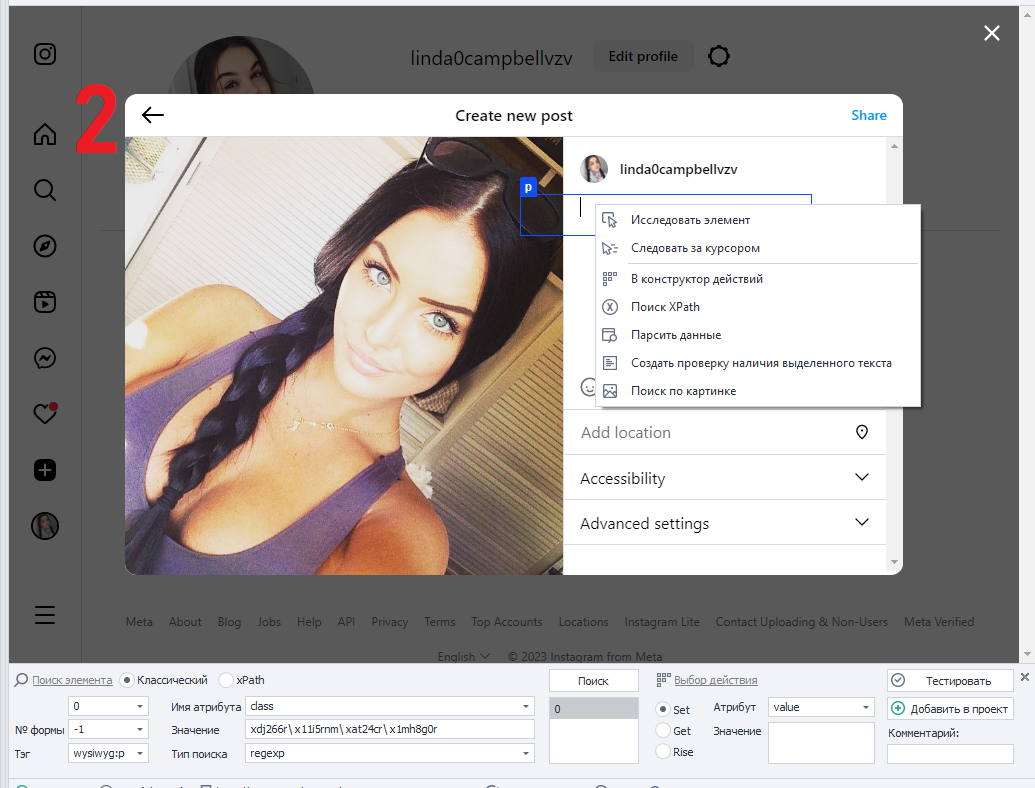Open the Instagram logo in sidebar

tap(45, 54)
